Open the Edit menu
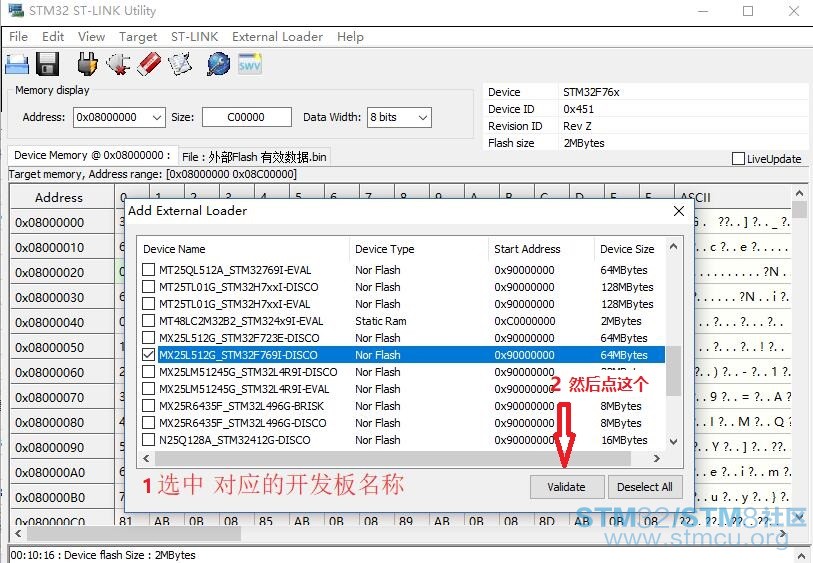This screenshot has height=563, width=813. click(53, 37)
